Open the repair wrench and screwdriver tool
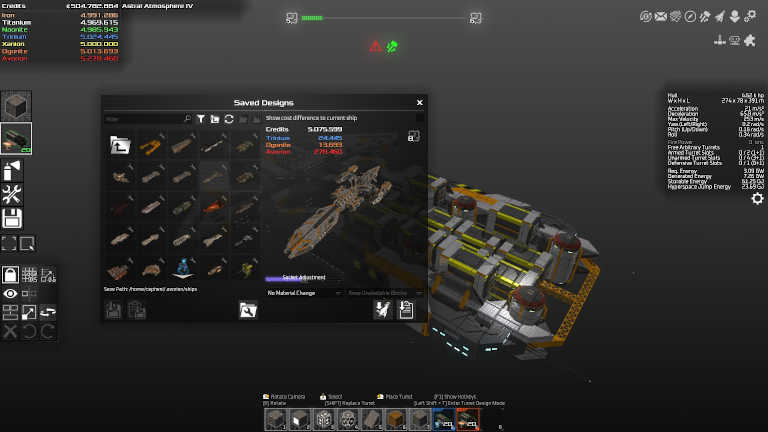This screenshot has width=768, height=432. coord(12,194)
